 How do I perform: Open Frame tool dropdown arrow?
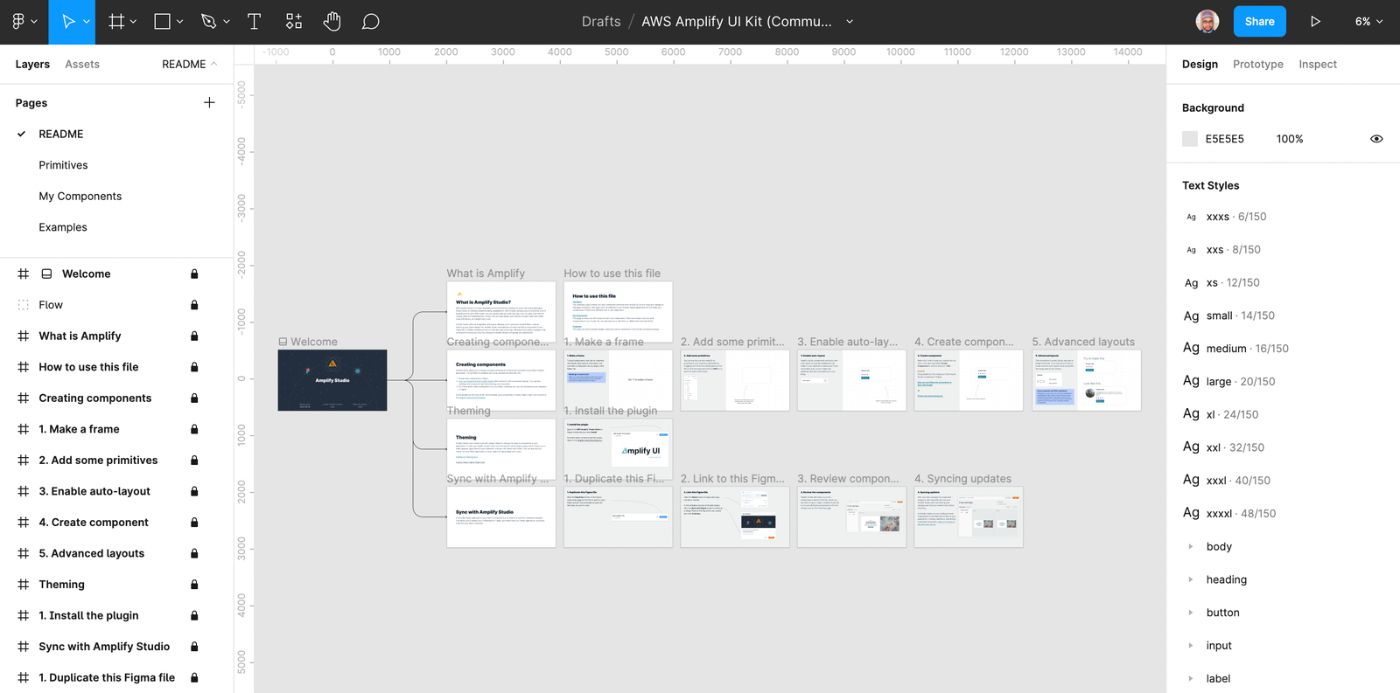coord(134,22)
